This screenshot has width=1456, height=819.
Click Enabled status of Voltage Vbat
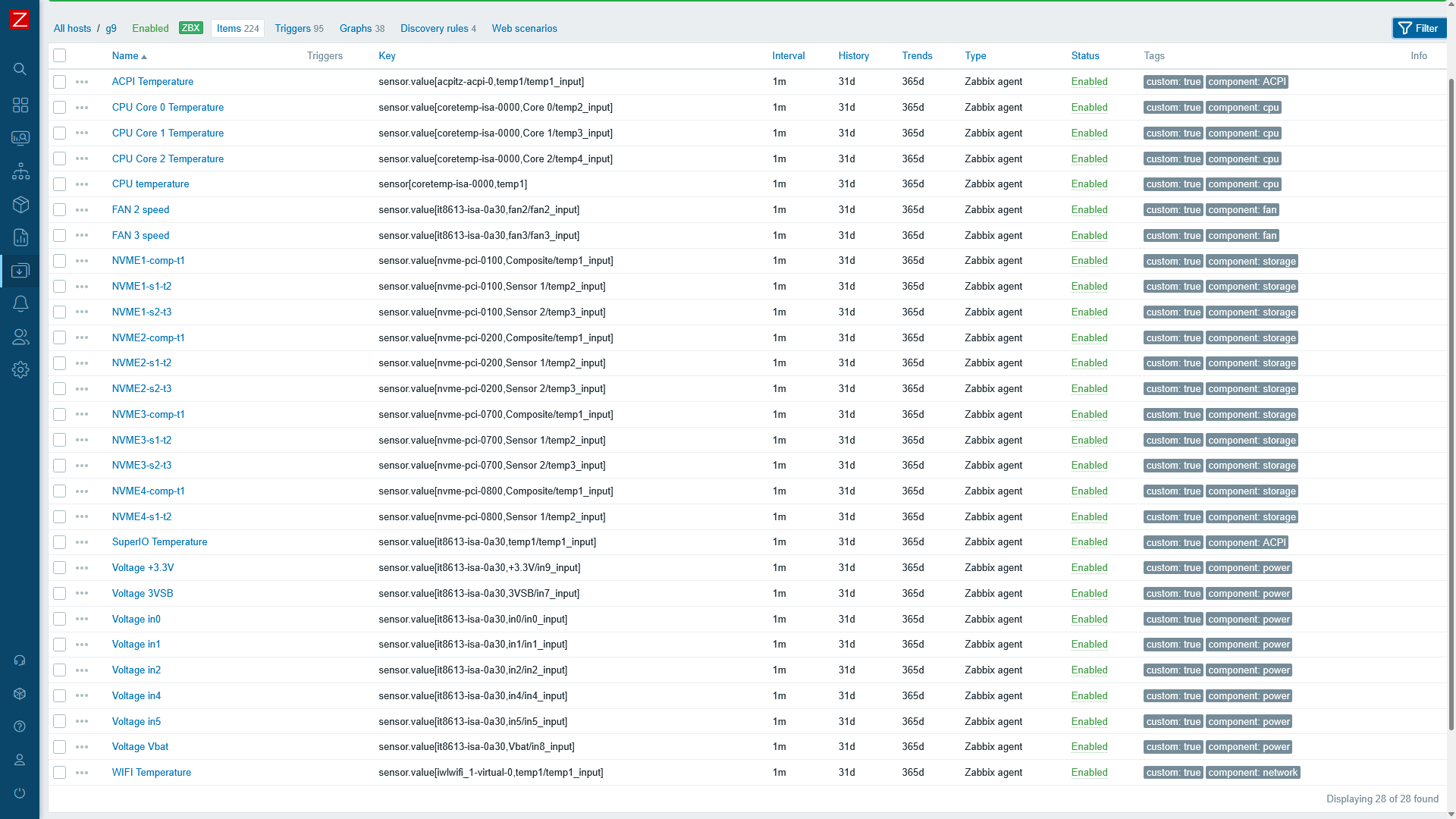pos(1089,747)
